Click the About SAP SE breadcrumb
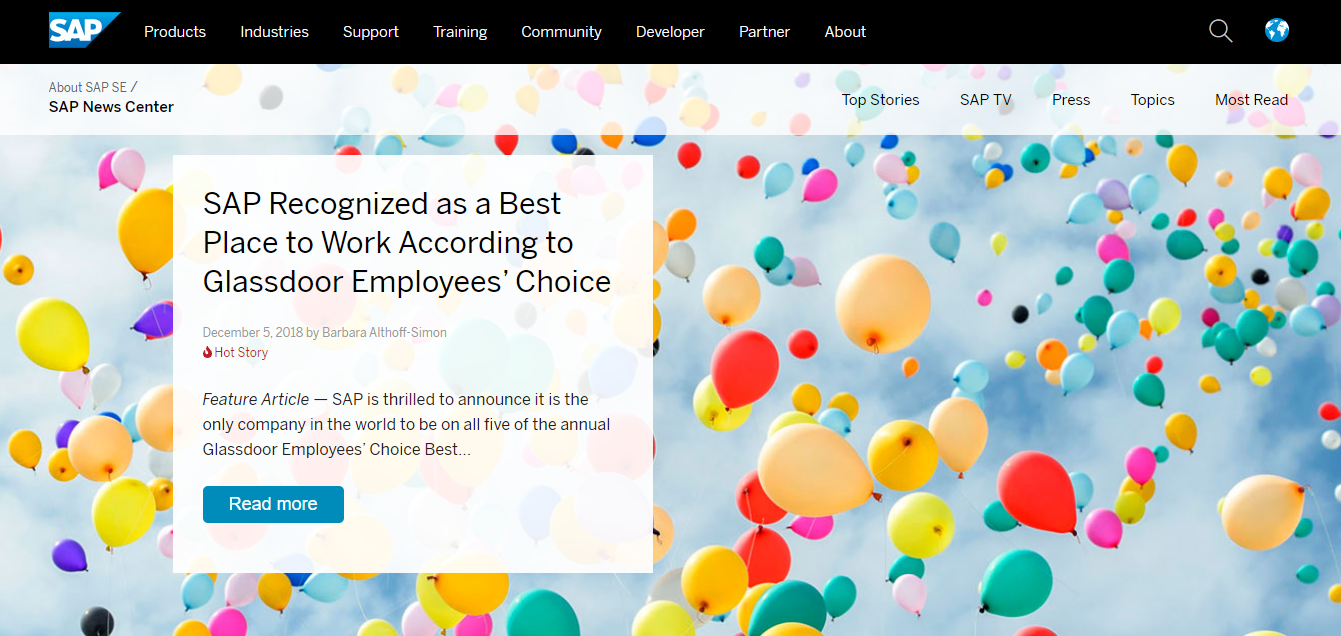1341x636 pixels. coord(88,87)
